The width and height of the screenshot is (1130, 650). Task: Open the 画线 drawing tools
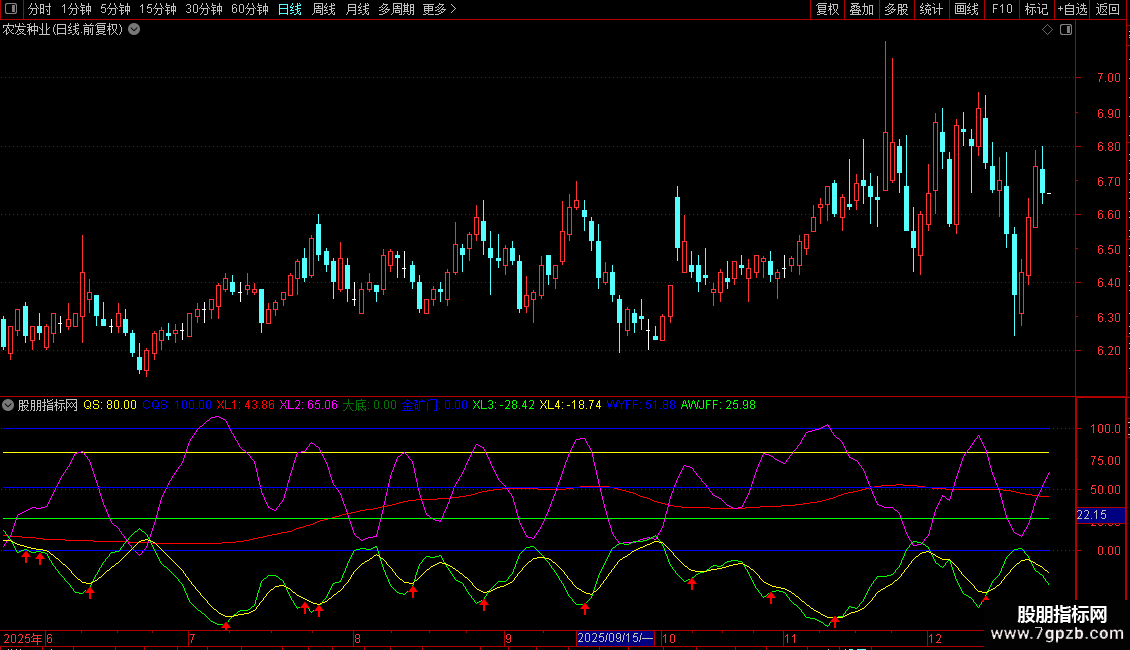967,9
